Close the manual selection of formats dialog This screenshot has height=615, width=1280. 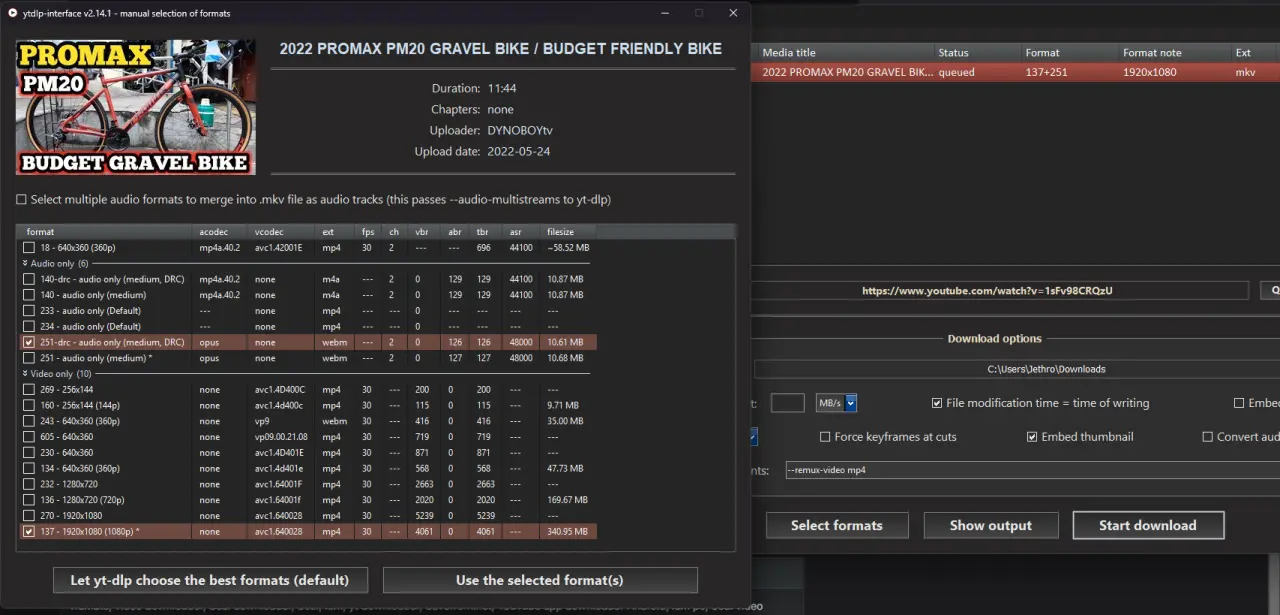(733, 13)
